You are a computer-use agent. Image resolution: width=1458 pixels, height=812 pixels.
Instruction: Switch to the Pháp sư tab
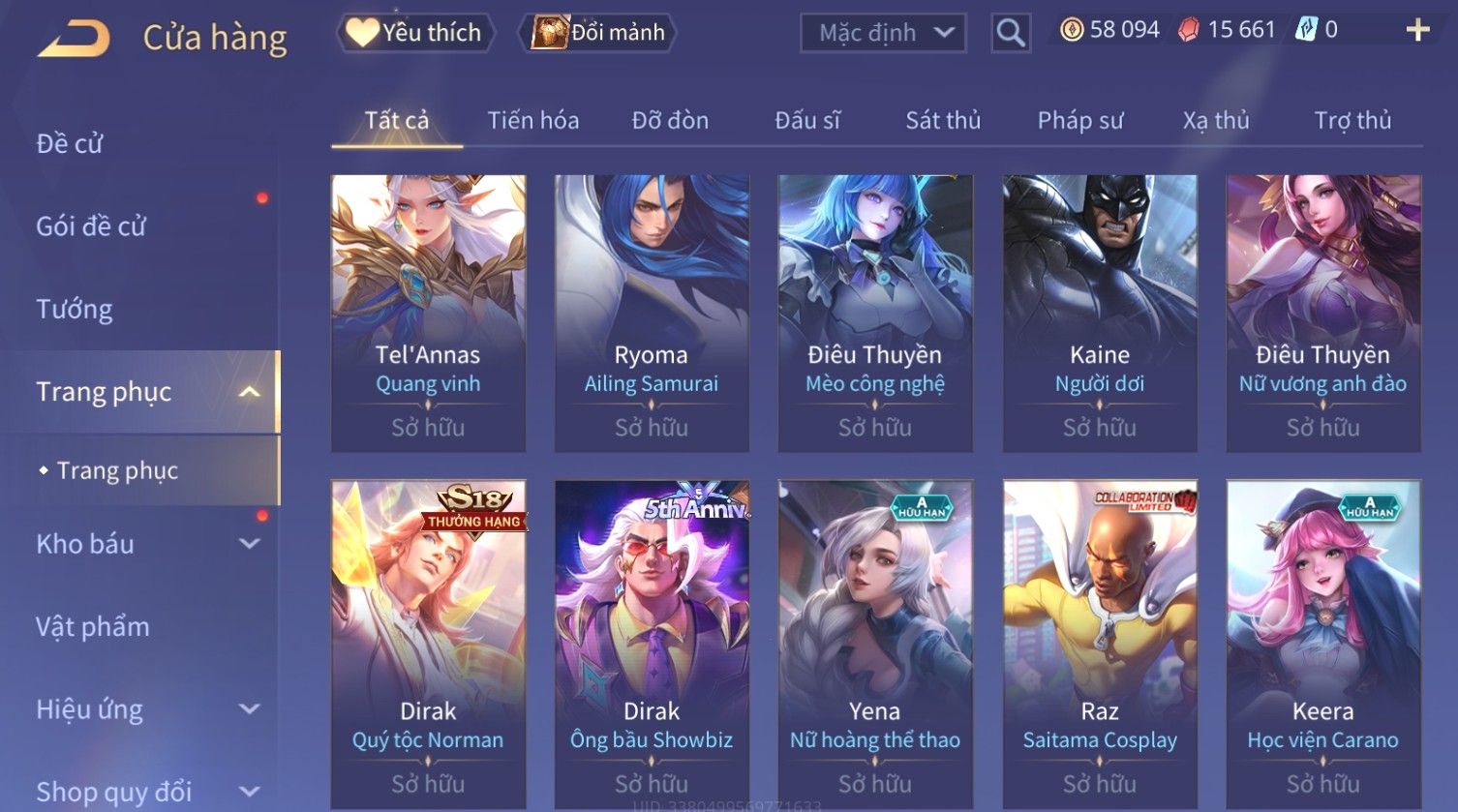click(1080, 120)
